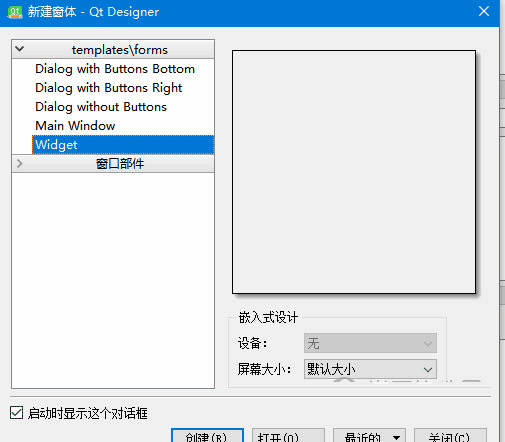Click the 关闭 button
Screen dimensions: 505x442
click(x=450, y=435)
